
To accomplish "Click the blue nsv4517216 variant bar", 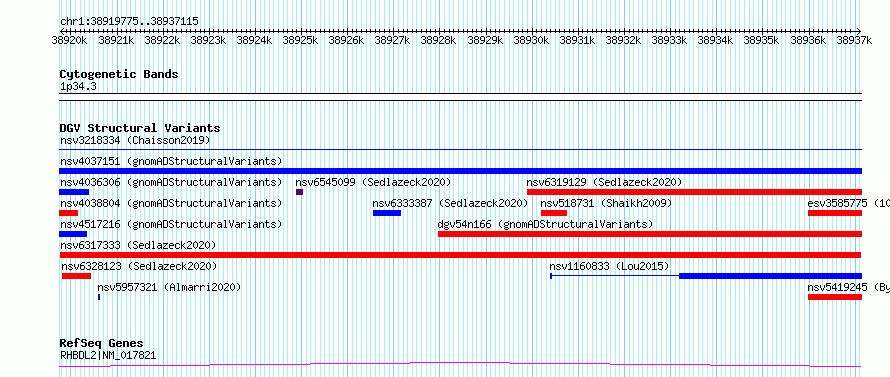I will (73, 234).
